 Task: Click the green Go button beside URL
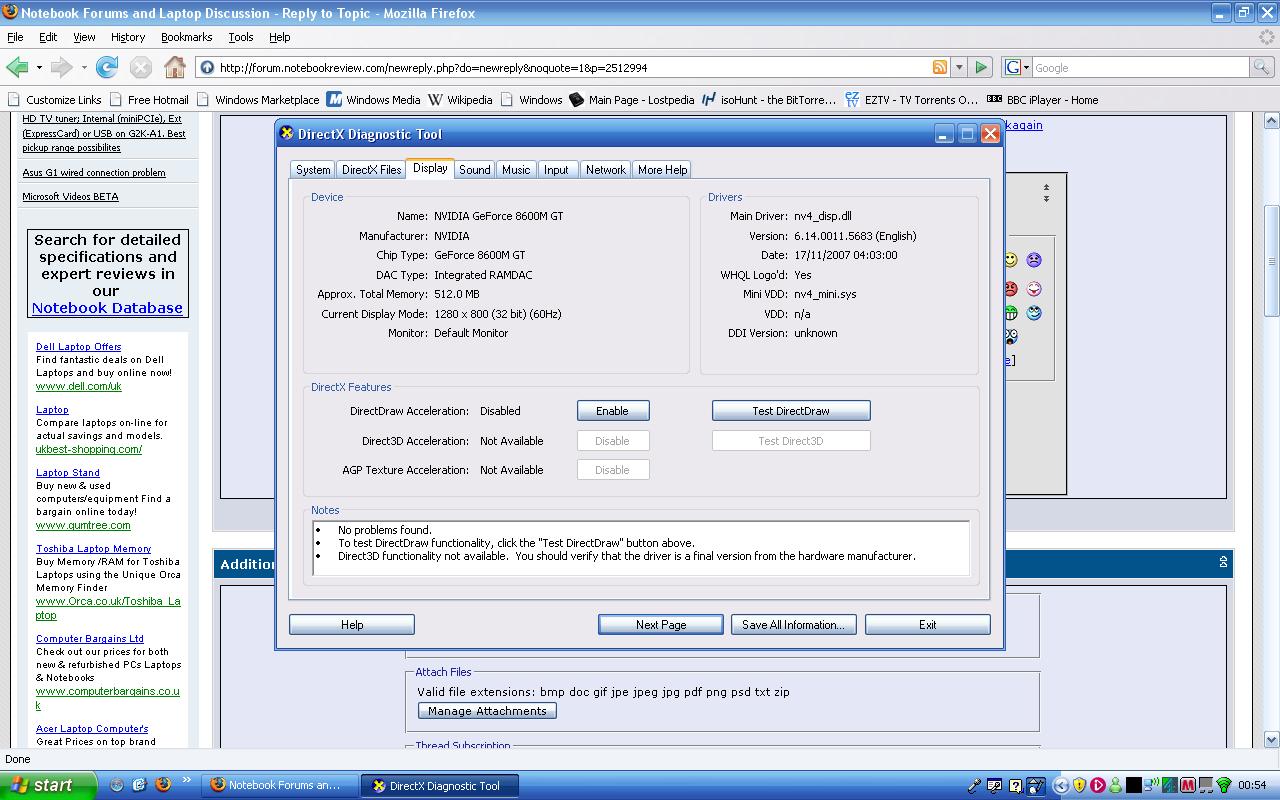981,67
